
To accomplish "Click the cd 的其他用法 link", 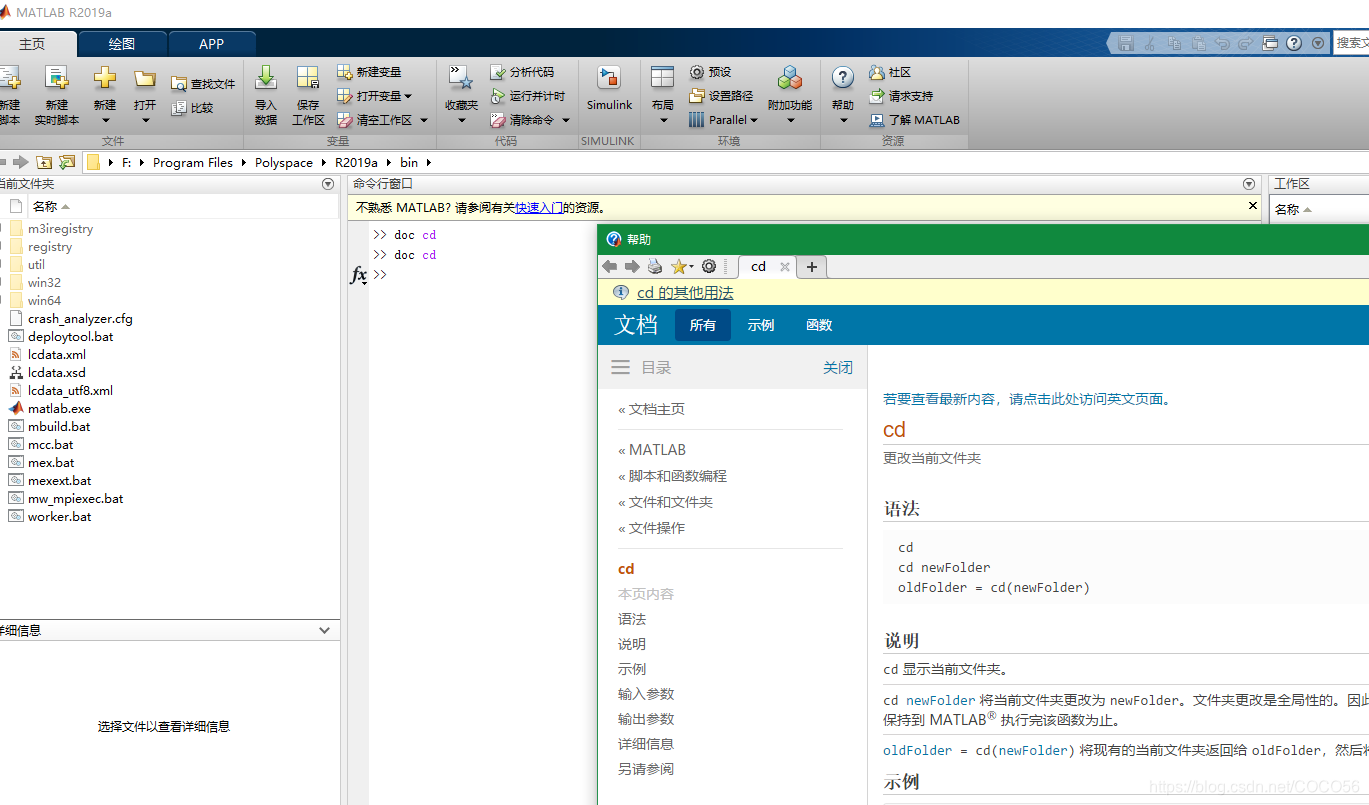I will pos(685,293).
